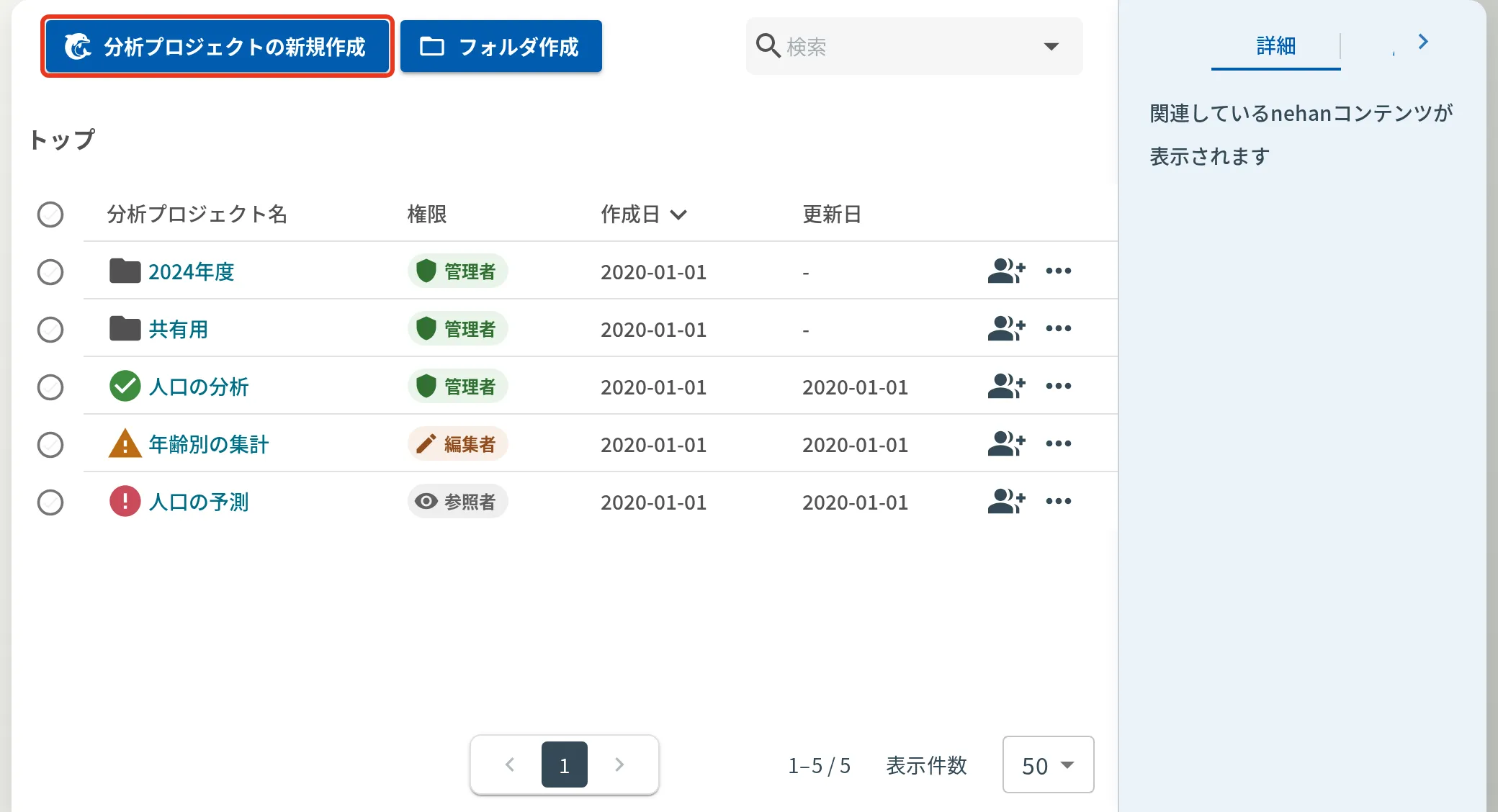This screenshot has height=812, width=1498.
Task: Open more options for 年齢別の集計
Action: (1059, 444)
